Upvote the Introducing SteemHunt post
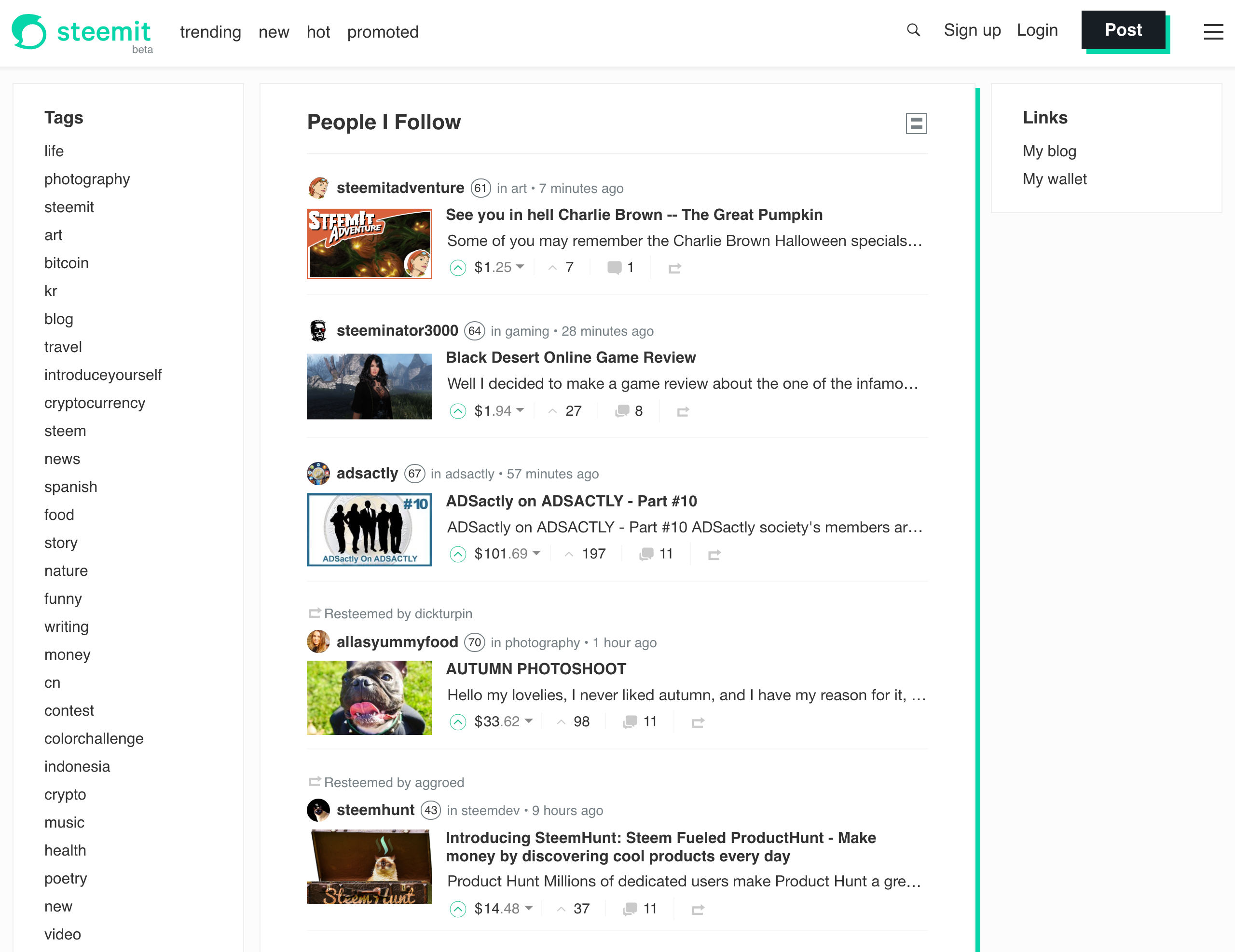 tap(457, 909)
